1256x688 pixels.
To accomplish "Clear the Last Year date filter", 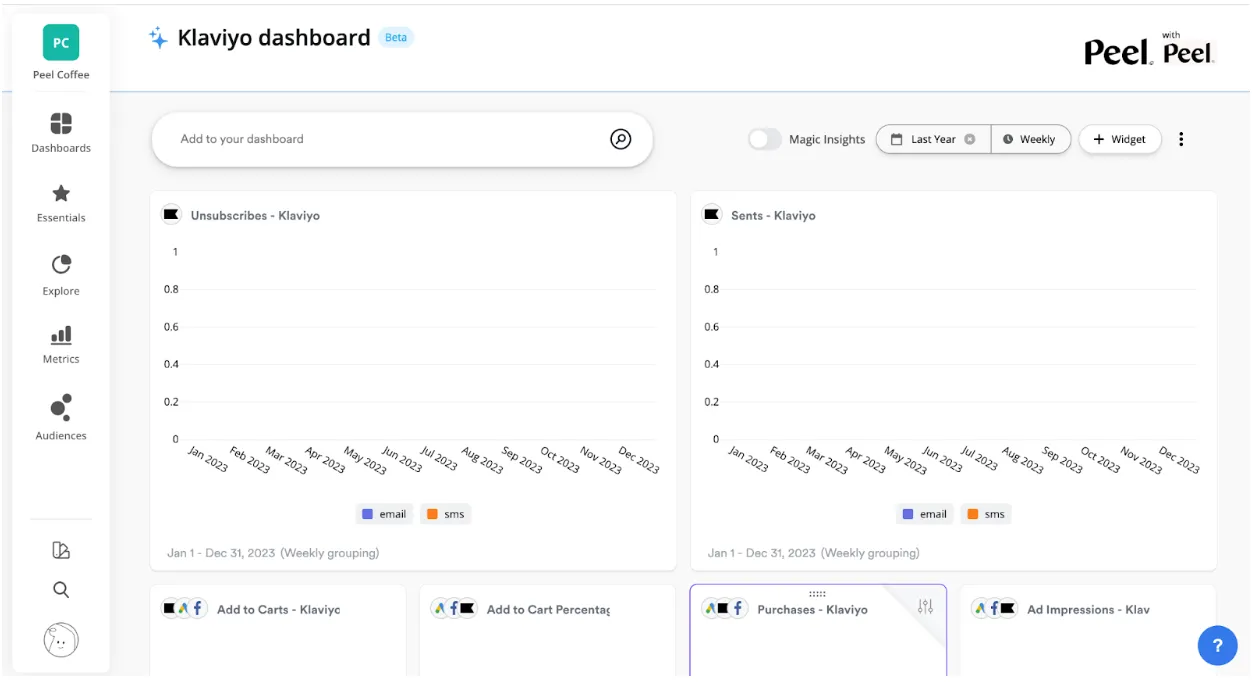I will [969, 139].
